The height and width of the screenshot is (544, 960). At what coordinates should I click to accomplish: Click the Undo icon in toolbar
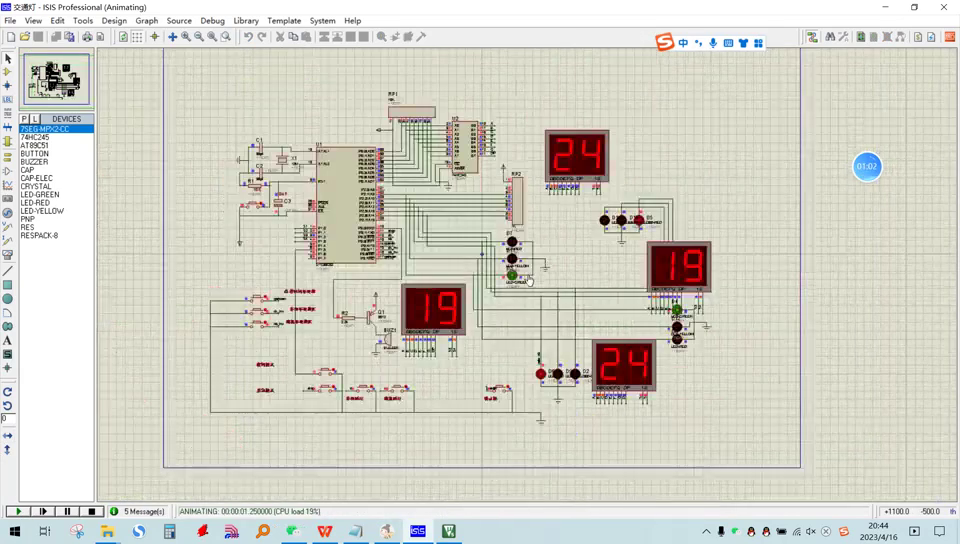click(248, 37)
